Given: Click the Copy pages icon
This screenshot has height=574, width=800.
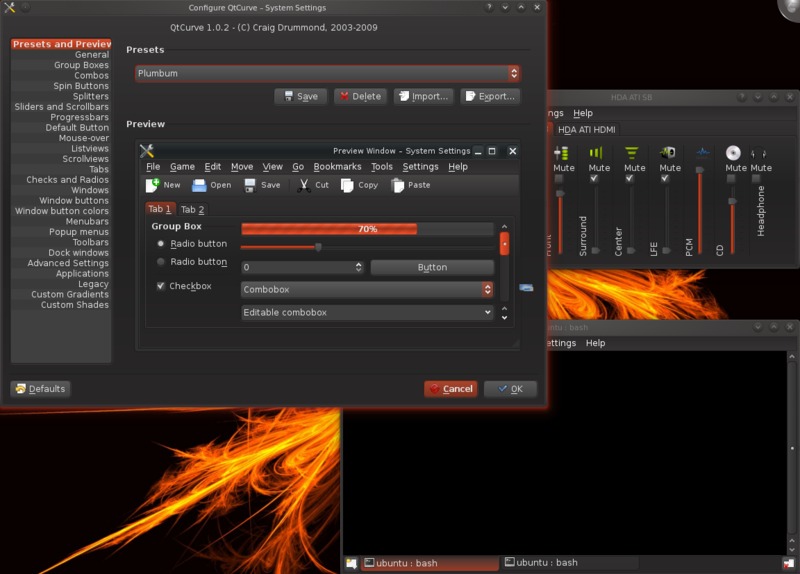Looking at the screenshot, I should pos(347,185).
